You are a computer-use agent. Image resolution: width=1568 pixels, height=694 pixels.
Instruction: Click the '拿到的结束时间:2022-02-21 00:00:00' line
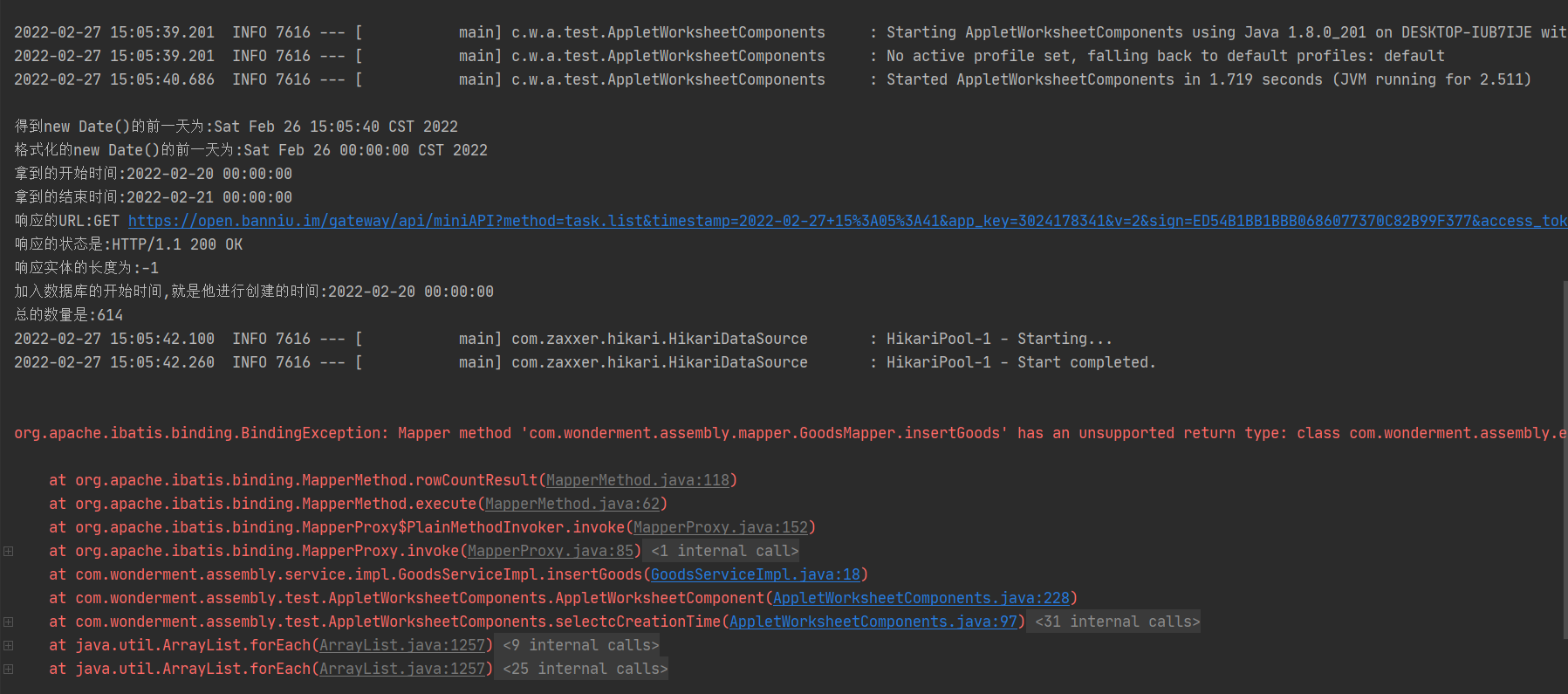154,197
